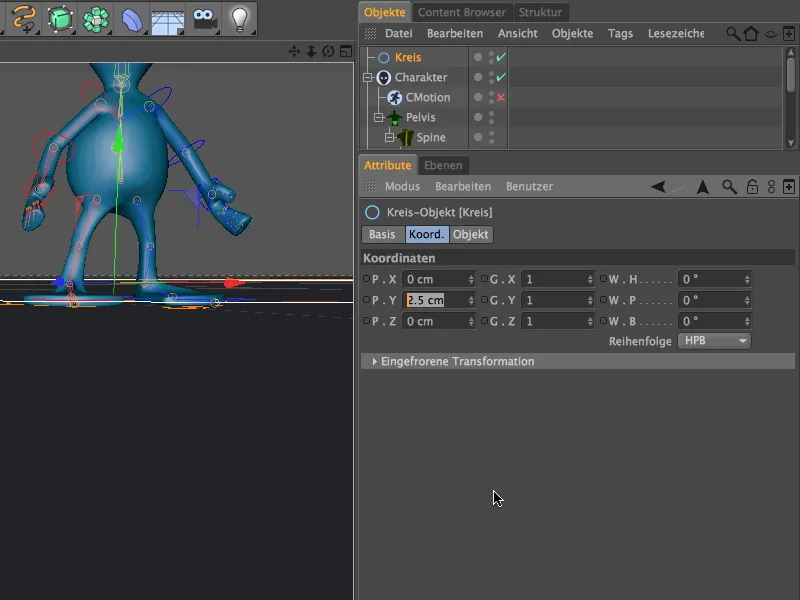Click Attribute Manager up arrow icon
800x600 pixels.
tap(703, 187)
